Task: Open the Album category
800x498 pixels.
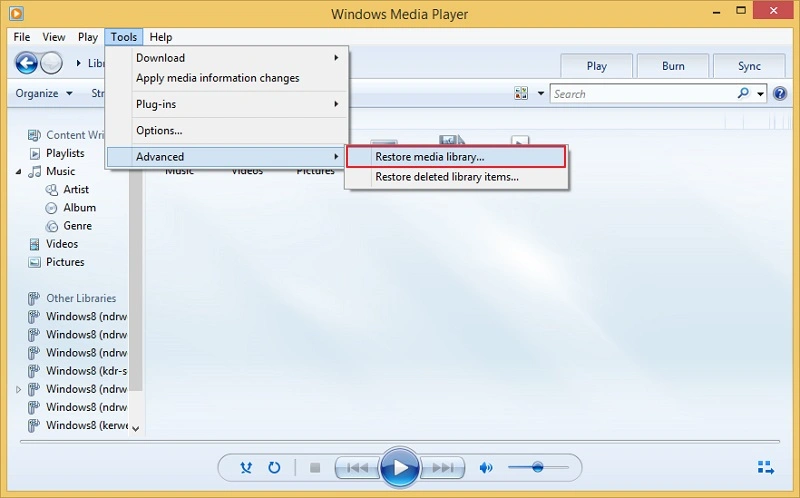Action: click(79, 208)
